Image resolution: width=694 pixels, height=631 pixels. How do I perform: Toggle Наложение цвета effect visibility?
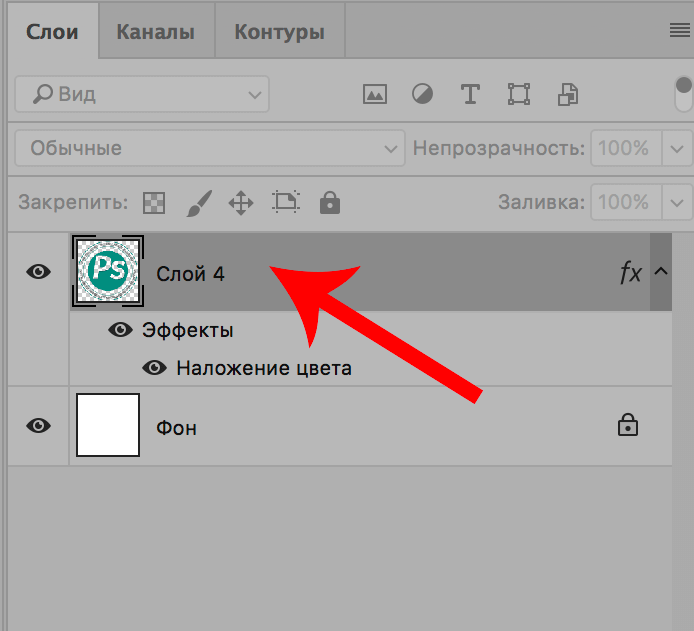tap(154, 368)
